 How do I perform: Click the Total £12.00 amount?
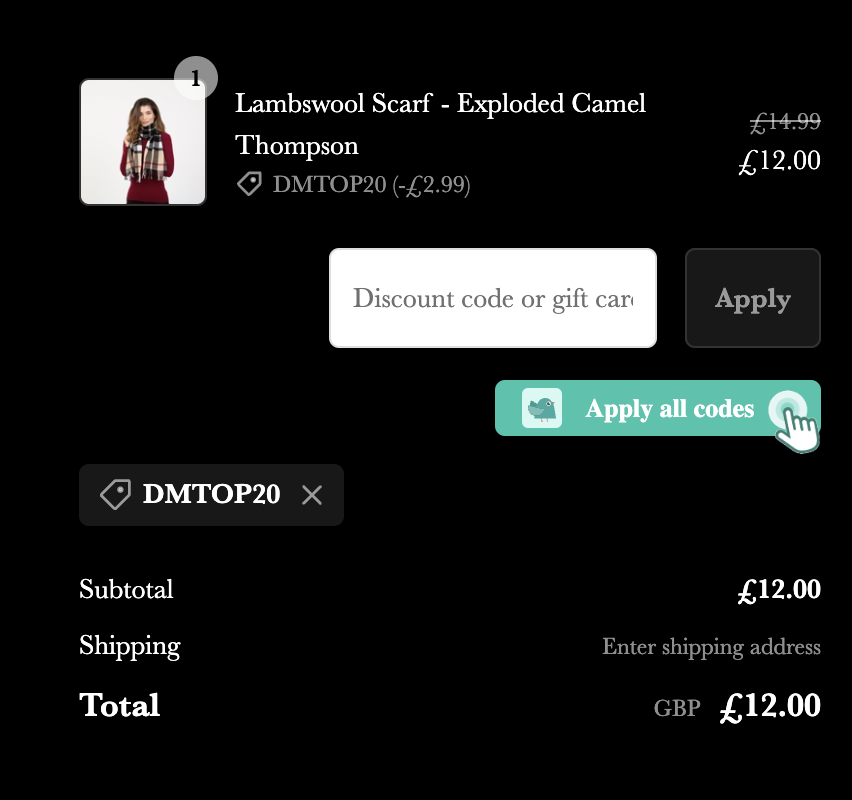pos(769,706)
